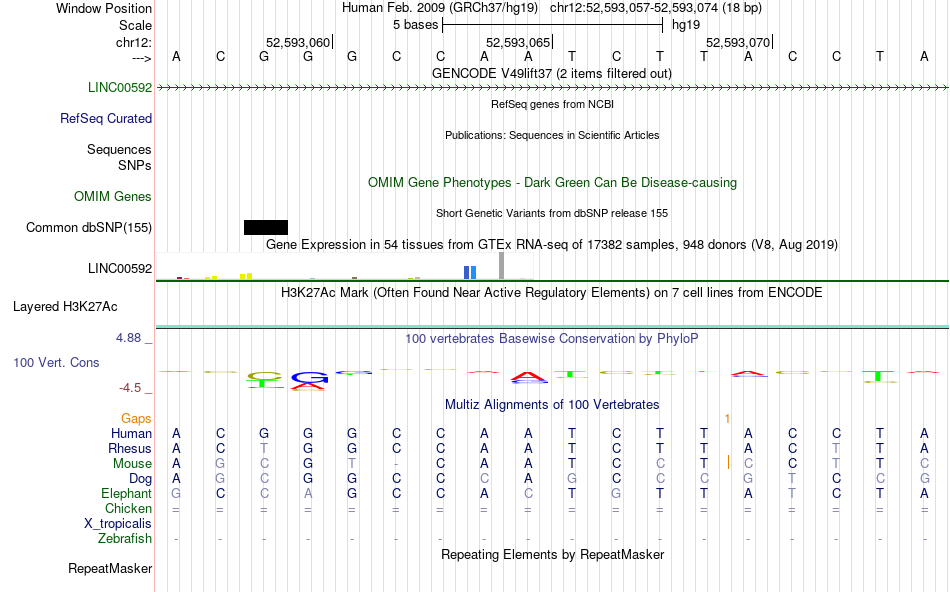
Task: Click Short Genetic Variants from dbSNP title
Action: pyautogui.click(x=552, y=213)
